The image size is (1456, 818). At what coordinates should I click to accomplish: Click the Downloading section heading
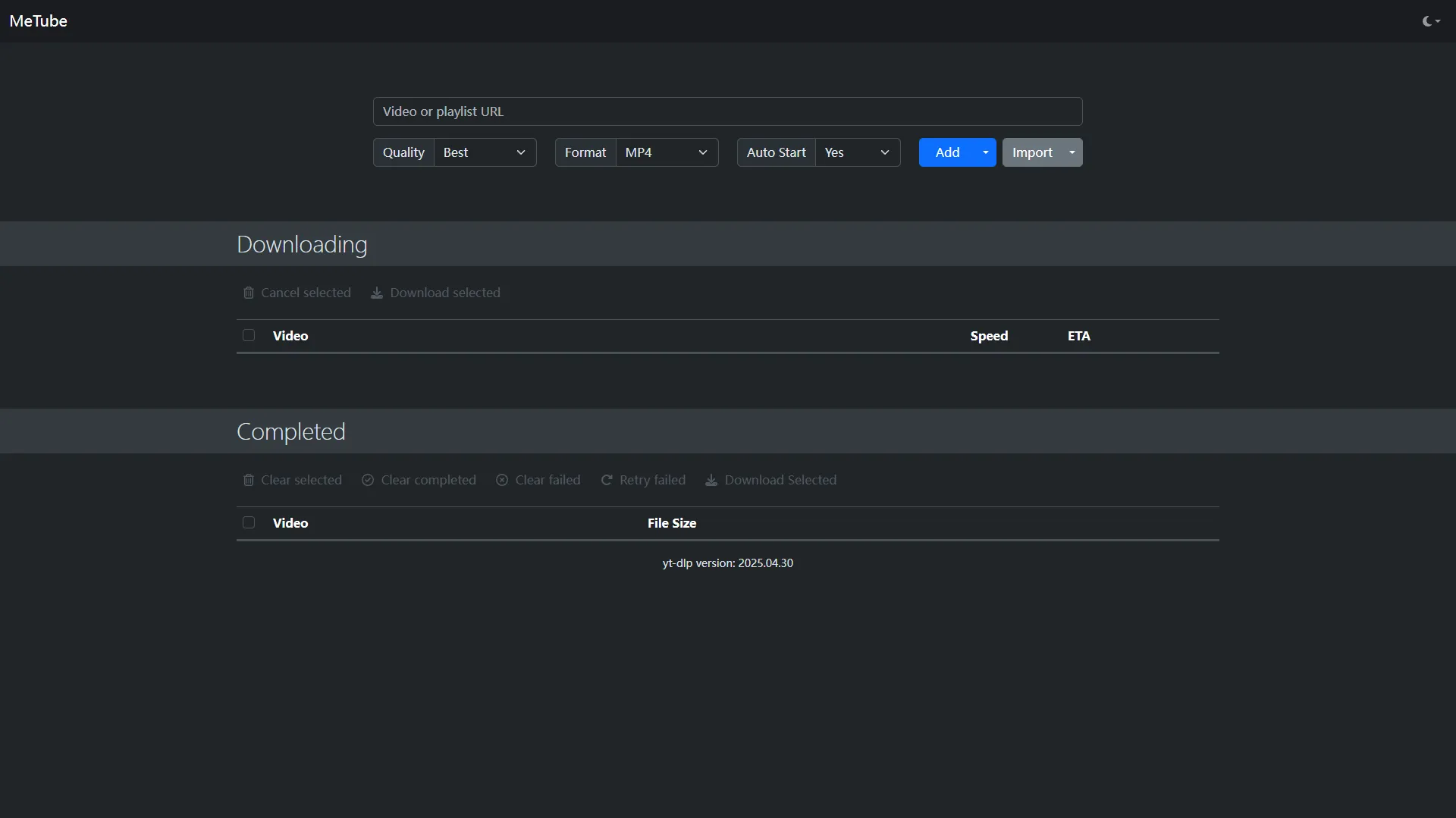coord(302,244)
